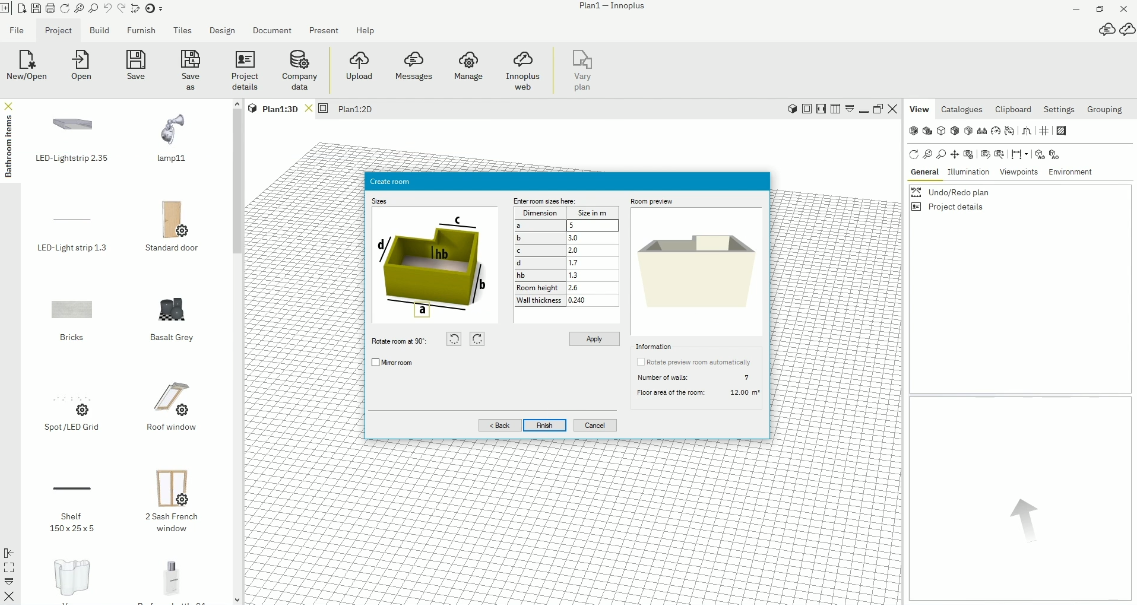The width and height of the screenshot is (1138, 605).
Task: Open the dropdown next to the measurement tool
Action: point(1026,153)
